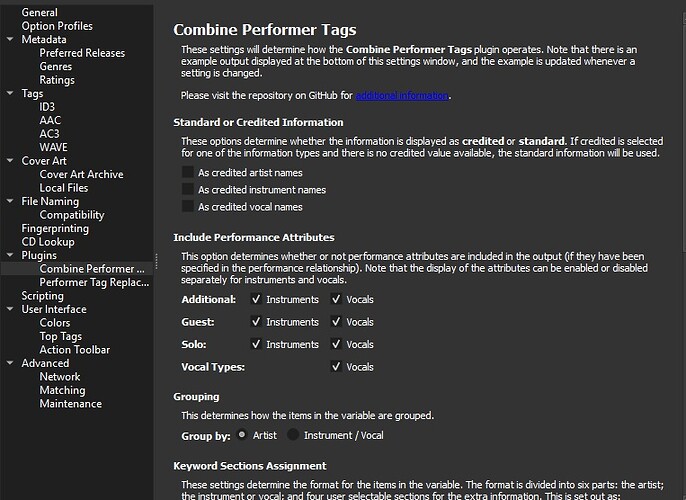The height and width of the screenshot is (500, 686).
Task: Check As credited instrument names
Action: (188, 189)
